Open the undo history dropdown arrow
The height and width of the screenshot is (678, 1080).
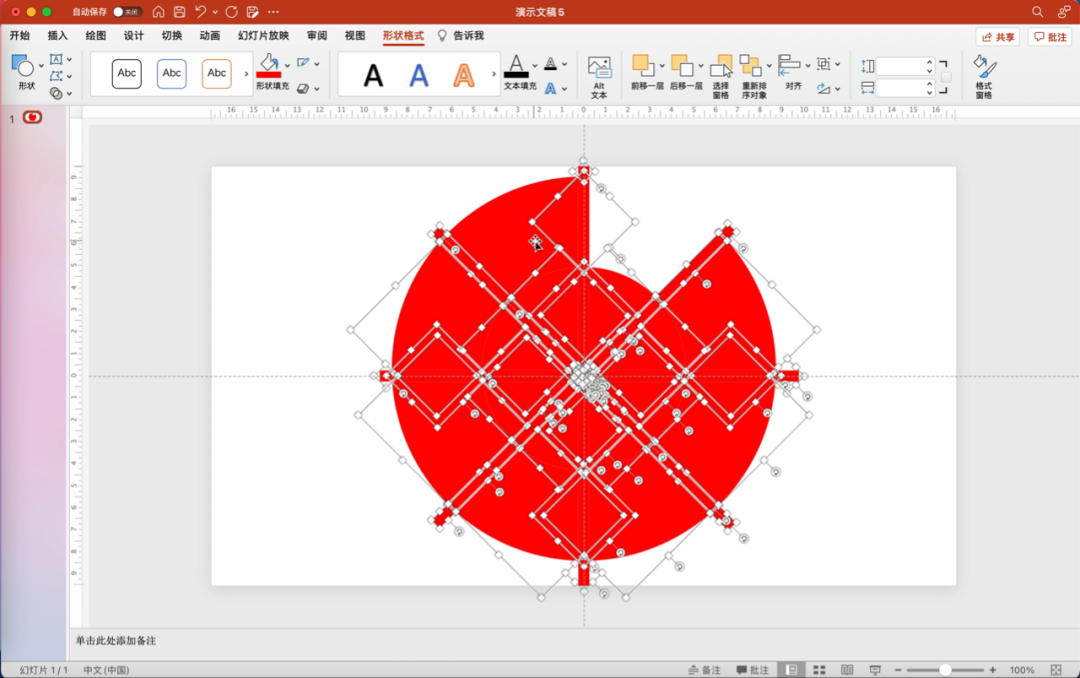(x=215, y=12)
